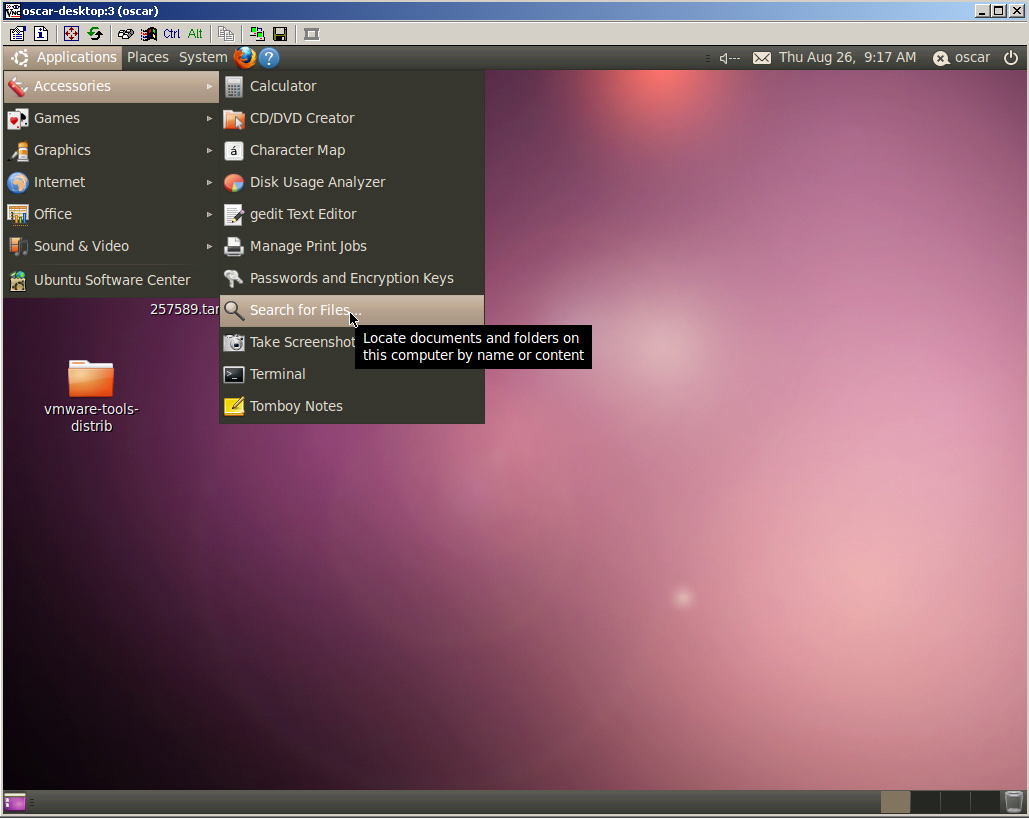
Task: Switch to the second workspace
Action: click(x=925, y=802)
